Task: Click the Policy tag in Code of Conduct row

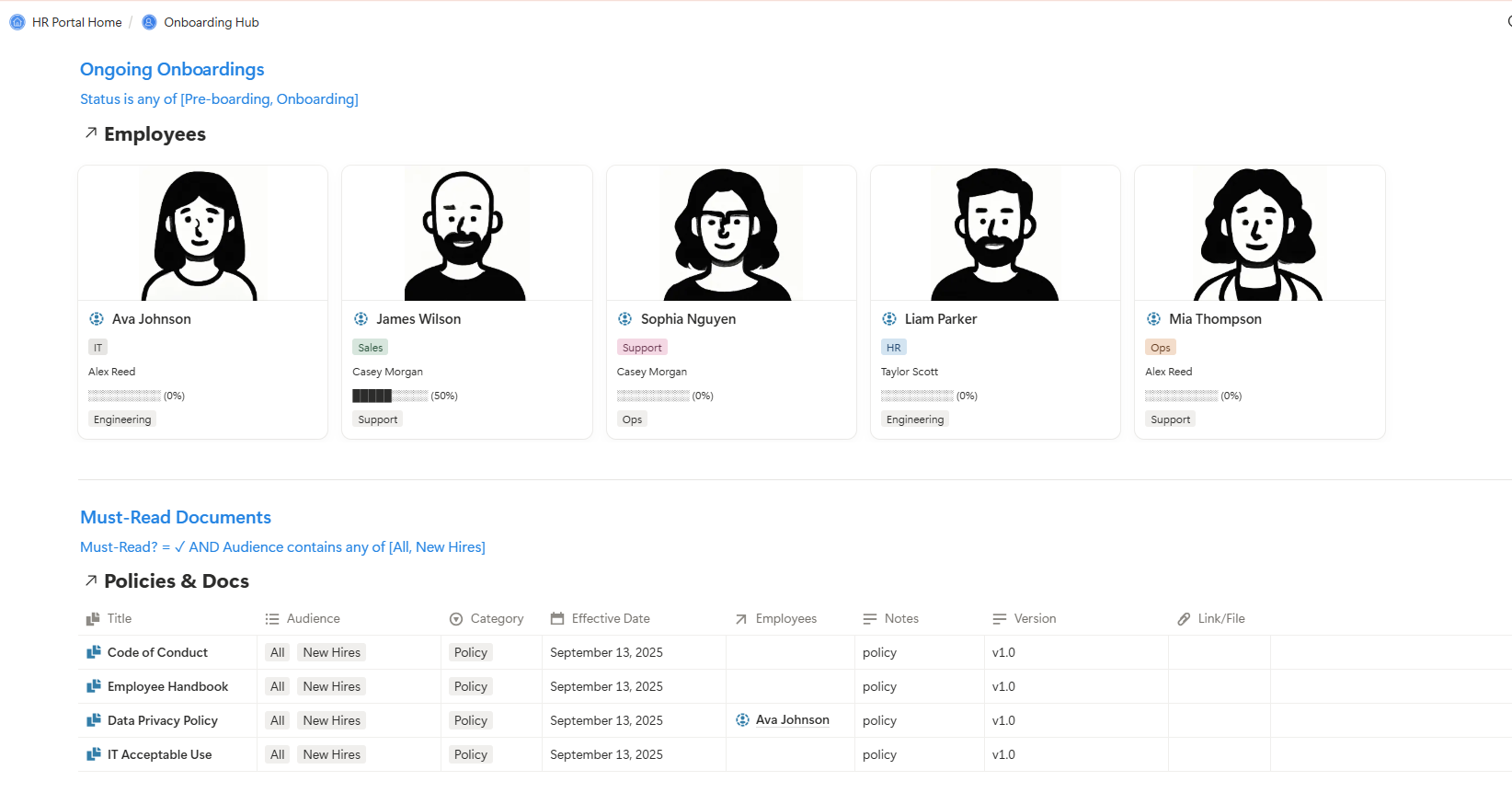Action: coord(471,652)
